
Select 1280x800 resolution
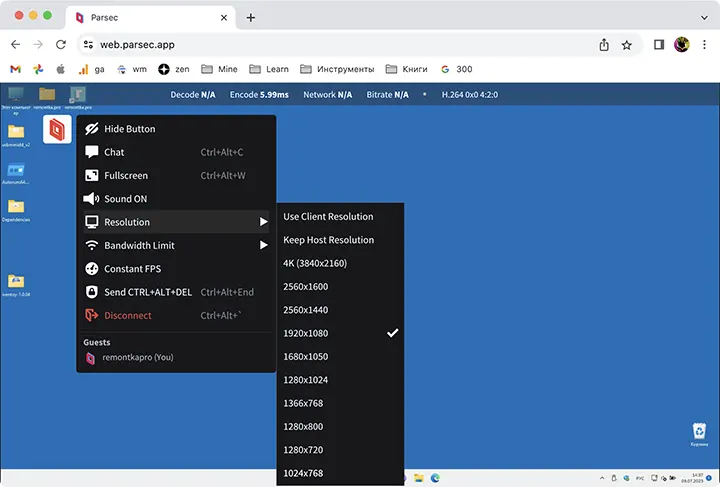click(340, 426)
